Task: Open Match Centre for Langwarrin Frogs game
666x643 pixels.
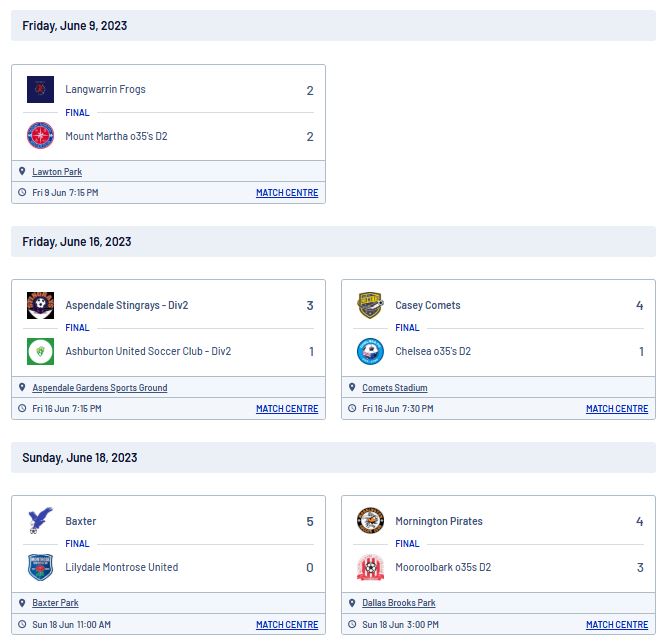Action: coord(287,193)
